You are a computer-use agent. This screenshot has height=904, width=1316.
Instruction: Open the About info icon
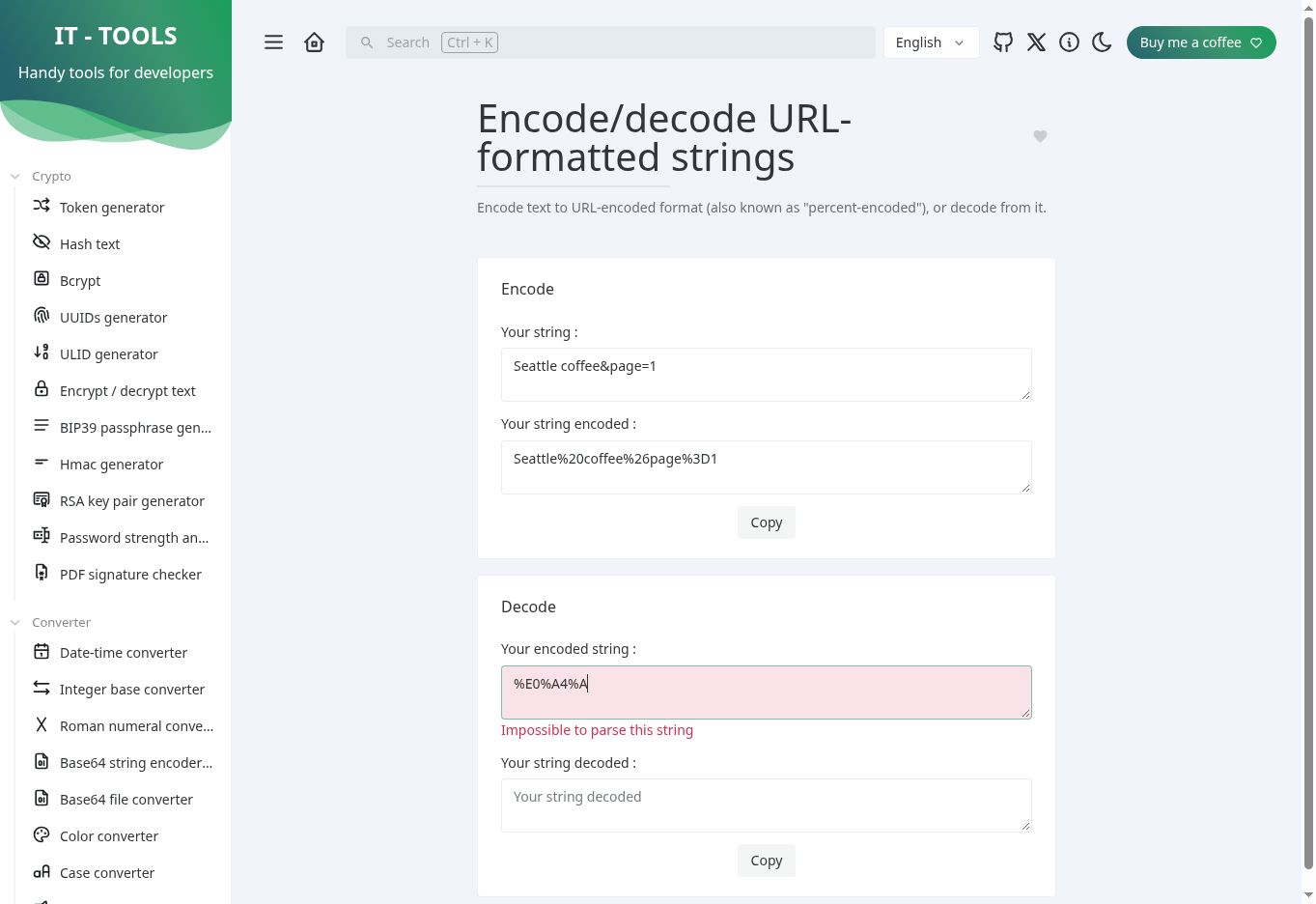(x=1069, y=42)
